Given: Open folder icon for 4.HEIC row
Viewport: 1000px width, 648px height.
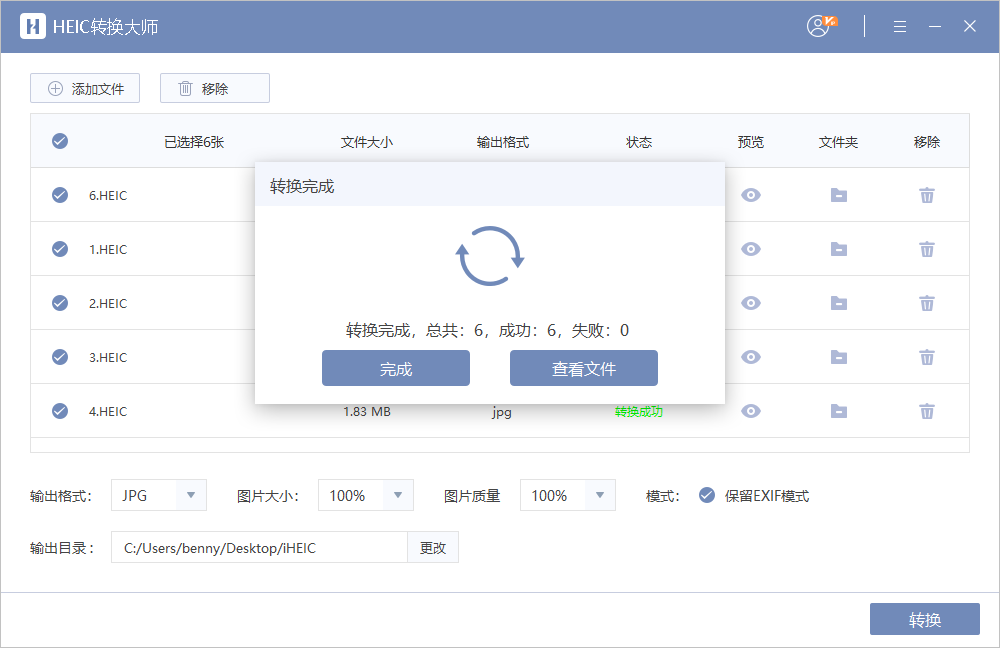Looking at the screenshot, I should [839, 411].
